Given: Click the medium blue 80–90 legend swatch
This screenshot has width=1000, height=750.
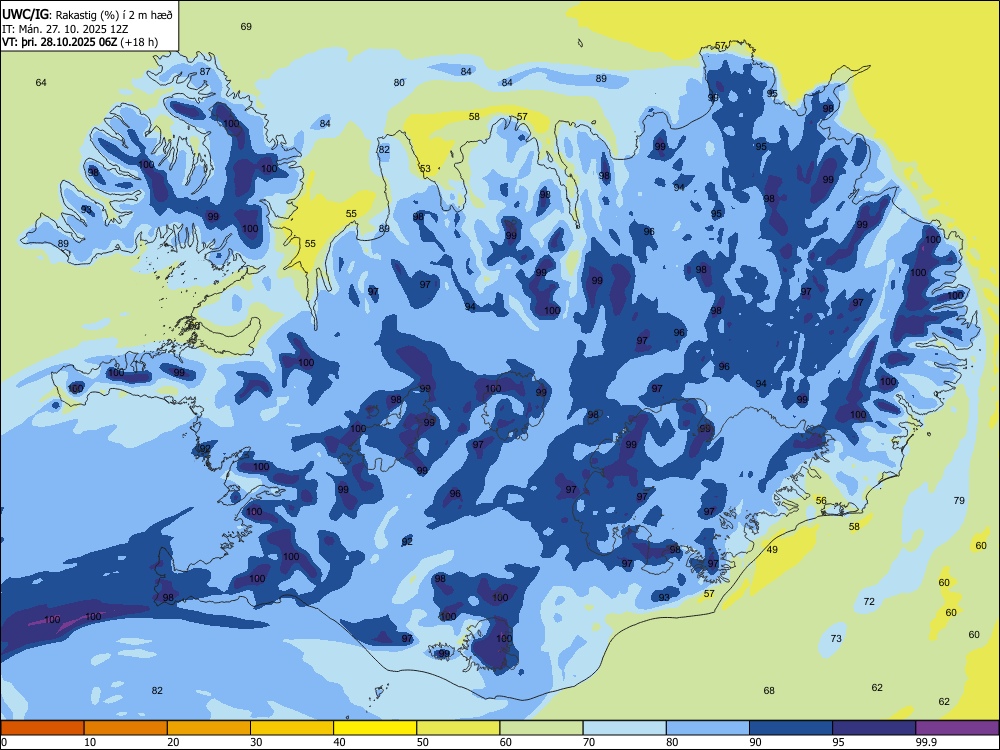Looking at the screenshot, I should [708, 728].
